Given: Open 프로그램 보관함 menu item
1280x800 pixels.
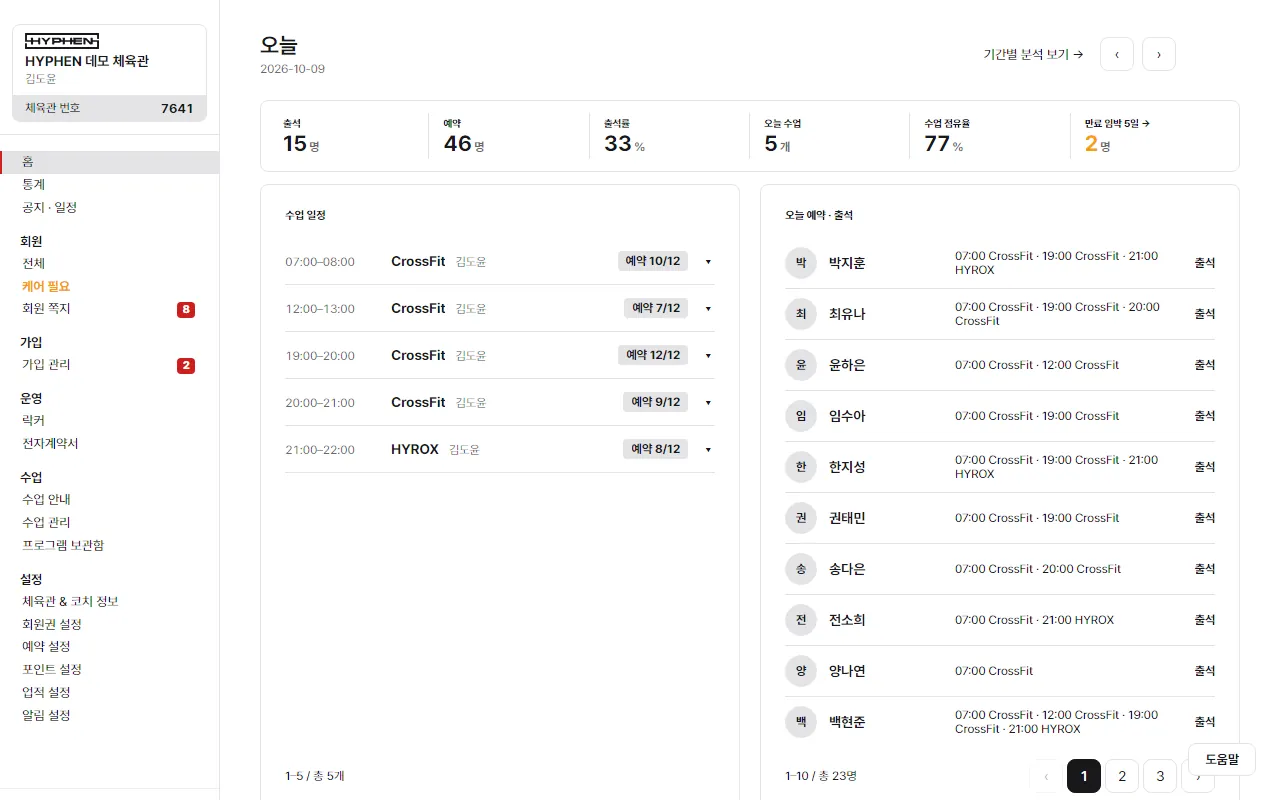Looking at the screenshot, I should pyautogui.click(x=109, y=546).
